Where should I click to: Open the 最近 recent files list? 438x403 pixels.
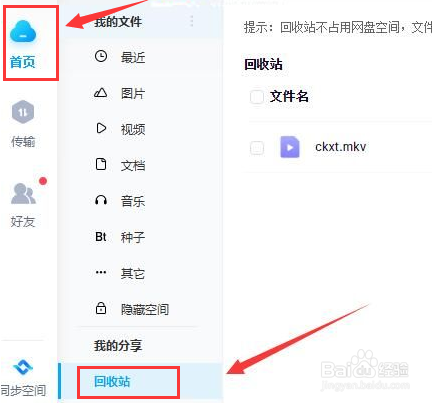tap(133, 58)
